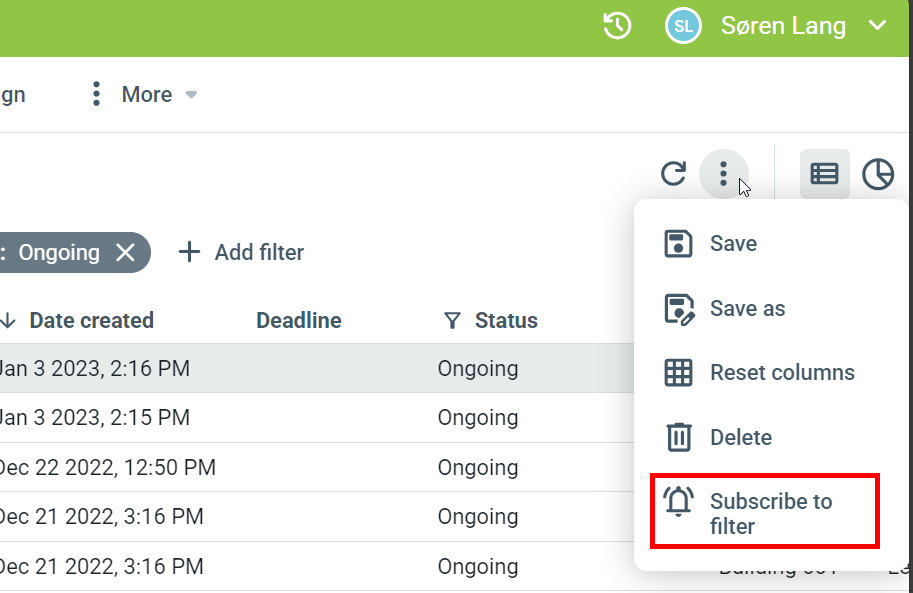The image size is (913, 593).
Task: Switch to list table view
Action: 824,174
